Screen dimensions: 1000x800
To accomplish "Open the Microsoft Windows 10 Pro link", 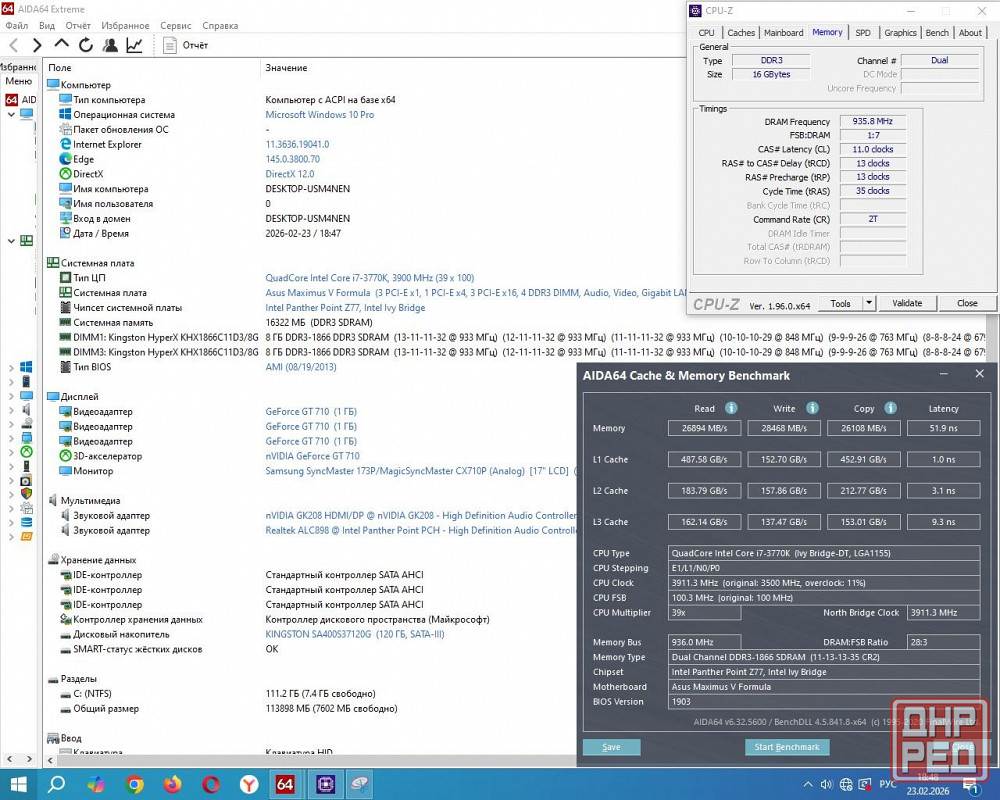I will click(320, 115).
